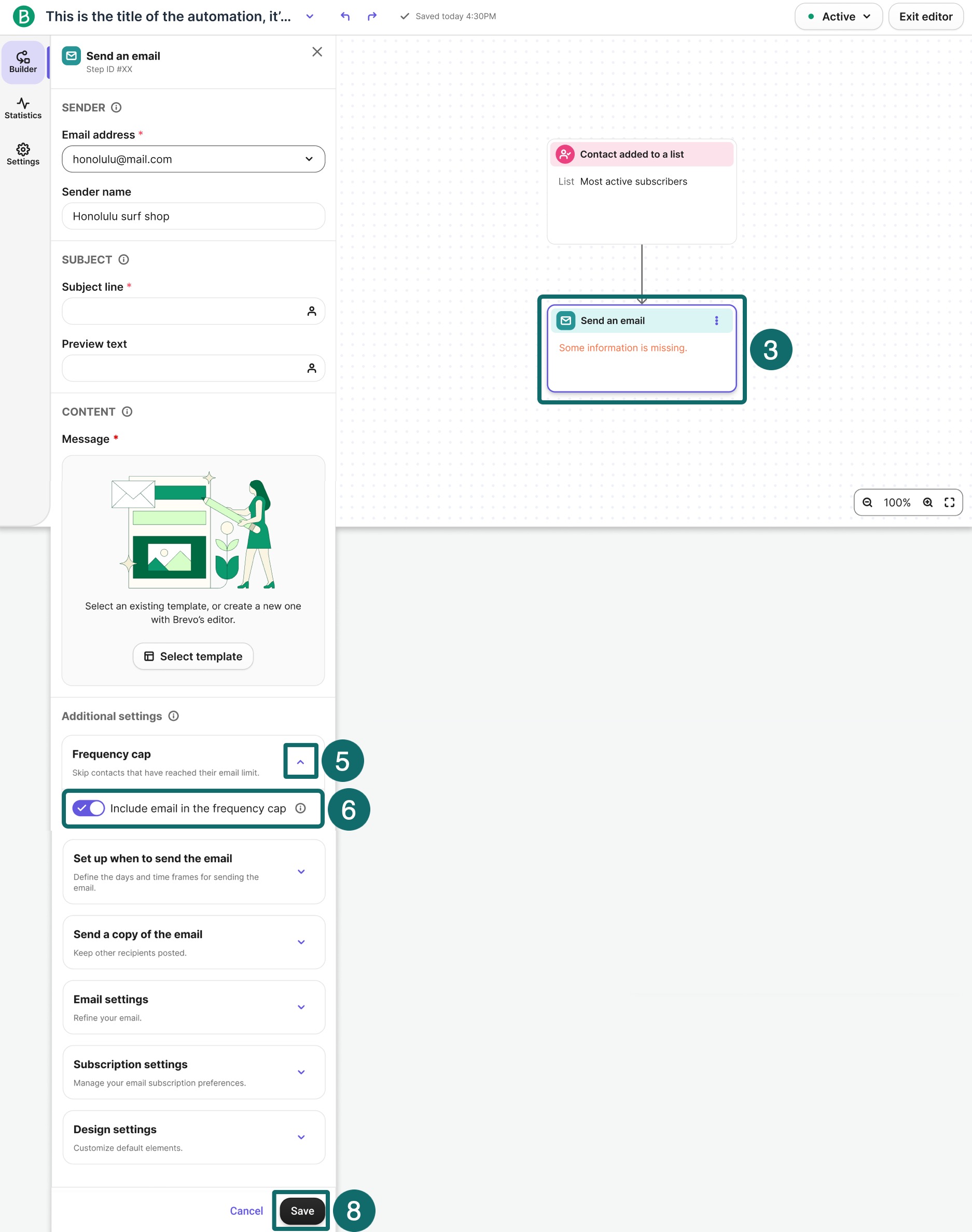
Task: Click the personalization icon in the Preview text field
Action: point(311,369)
